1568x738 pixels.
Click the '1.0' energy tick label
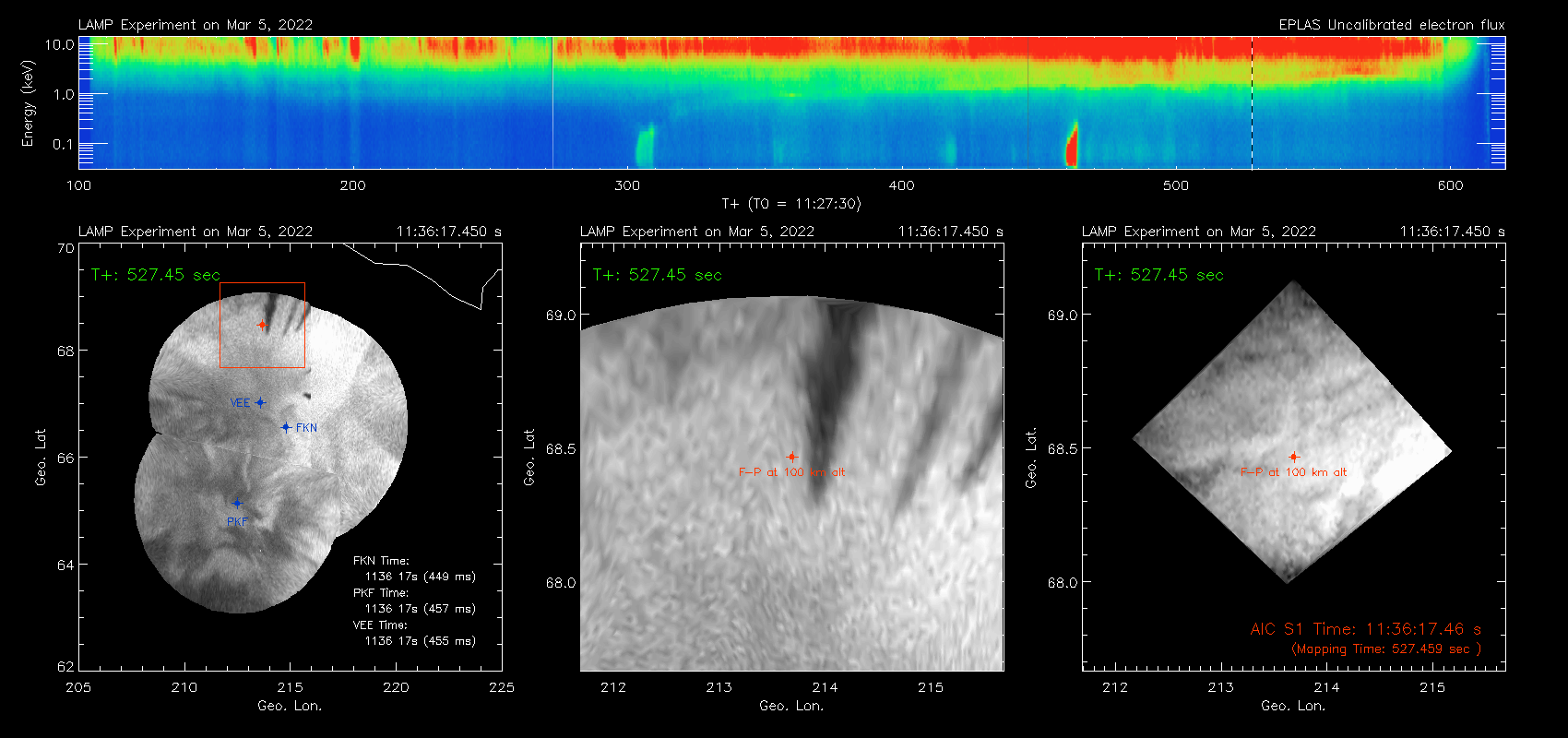(x=64, y=94)
